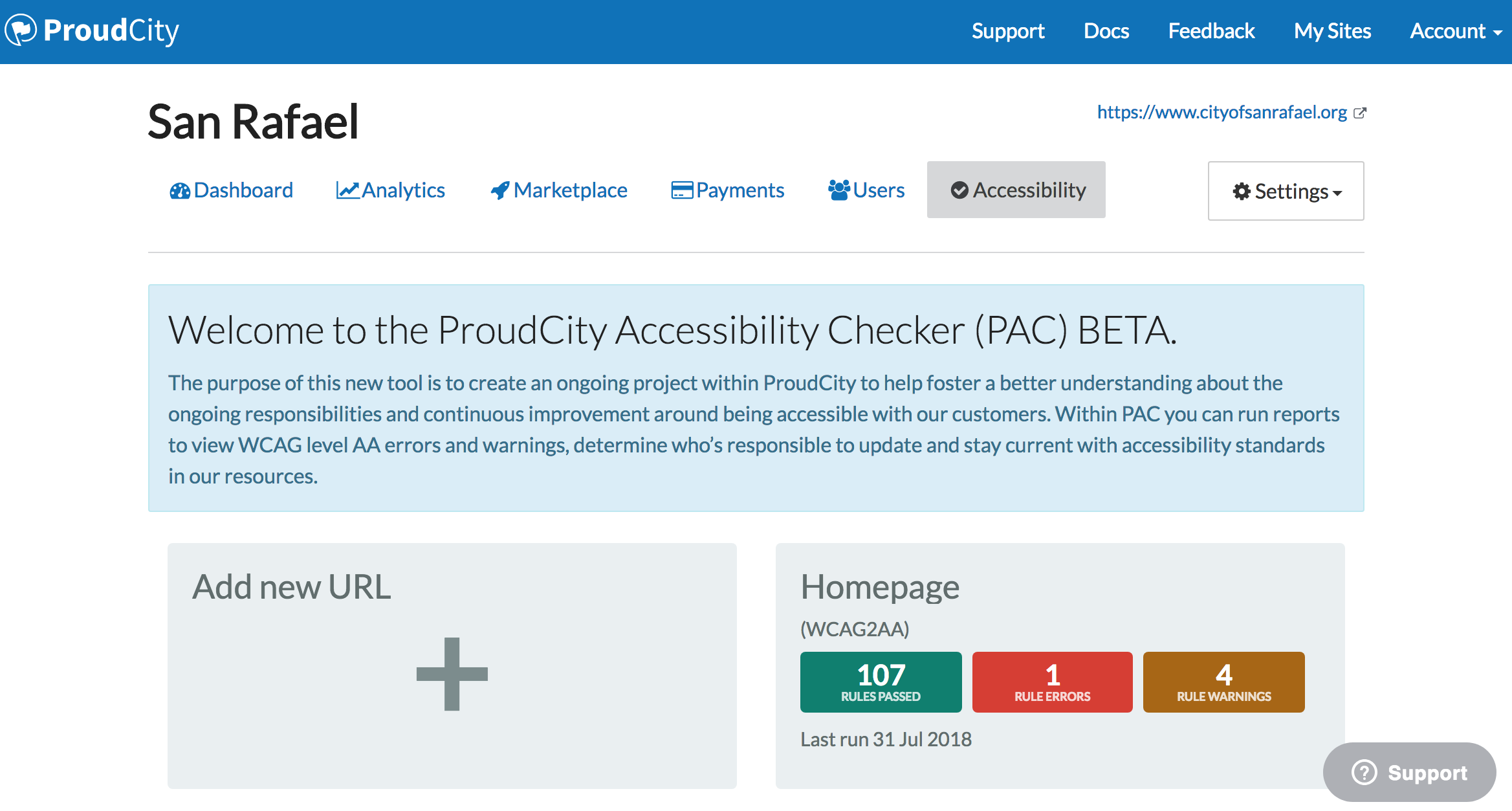Switch to the Analytics tab label
The image size is (1512, 811).
[403, 190]
